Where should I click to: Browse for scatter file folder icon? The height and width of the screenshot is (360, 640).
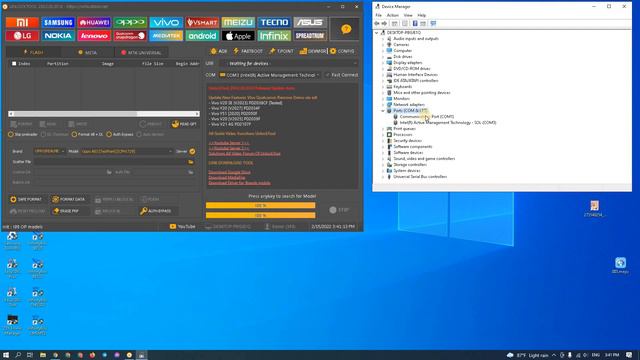(191, 162)
